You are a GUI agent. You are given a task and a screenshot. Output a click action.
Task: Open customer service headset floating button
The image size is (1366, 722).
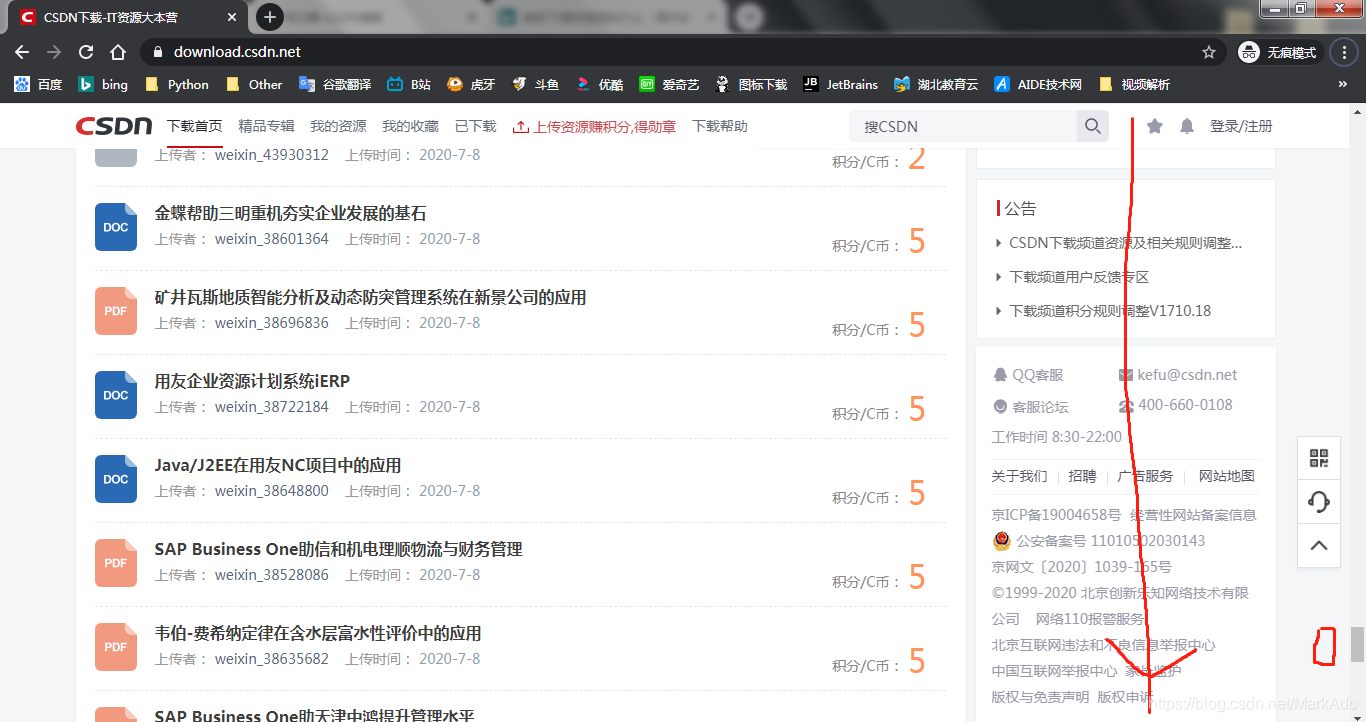point(1319,502)
